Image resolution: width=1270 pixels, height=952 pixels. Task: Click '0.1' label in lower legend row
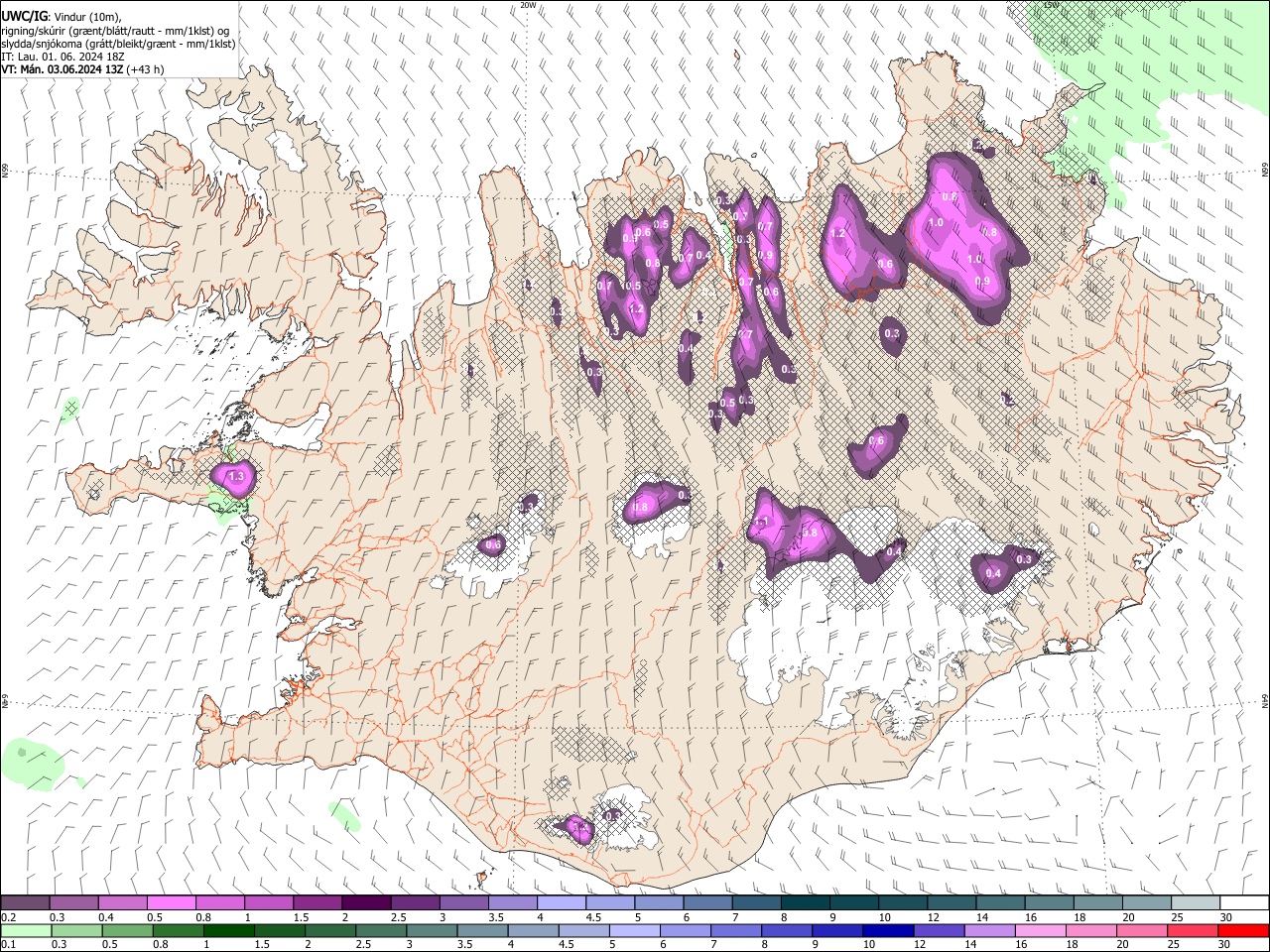click(x=8, y=945)
